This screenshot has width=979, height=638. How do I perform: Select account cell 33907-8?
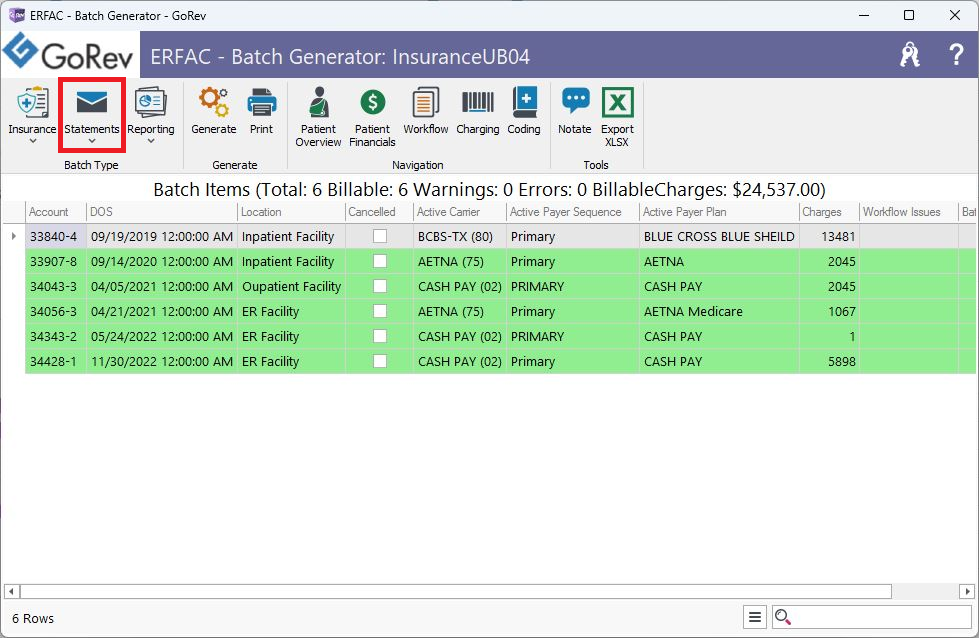[56, 262]
